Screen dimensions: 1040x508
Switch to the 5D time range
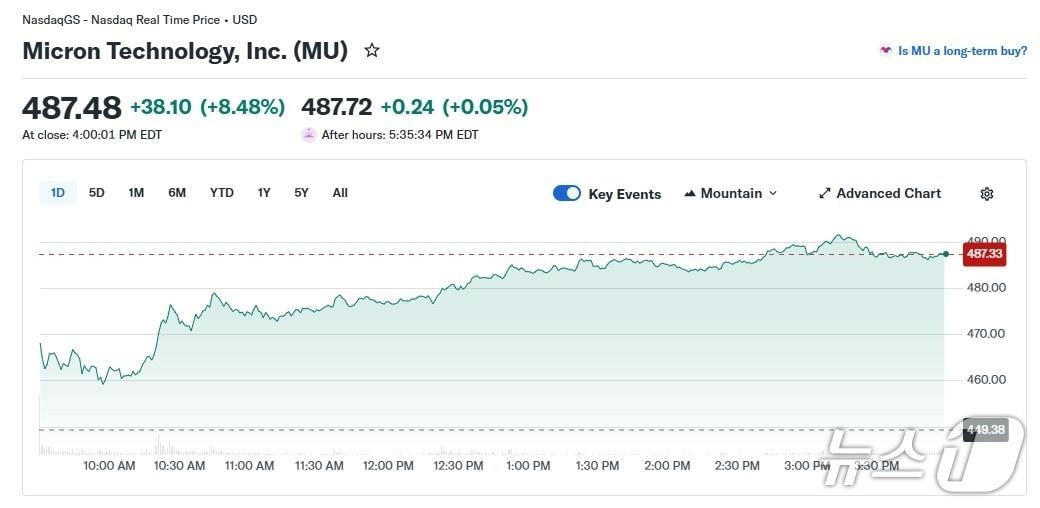(96, 193)
